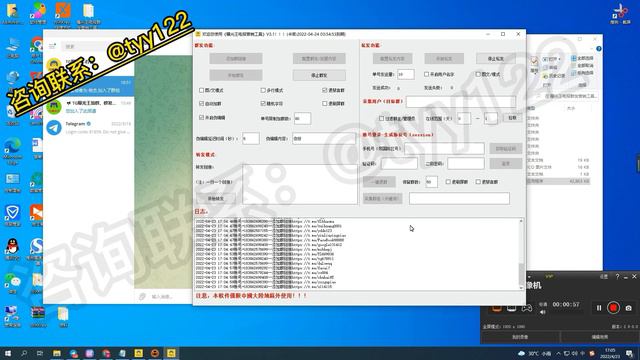Click the 二级密码 input field

pos(466,163)
